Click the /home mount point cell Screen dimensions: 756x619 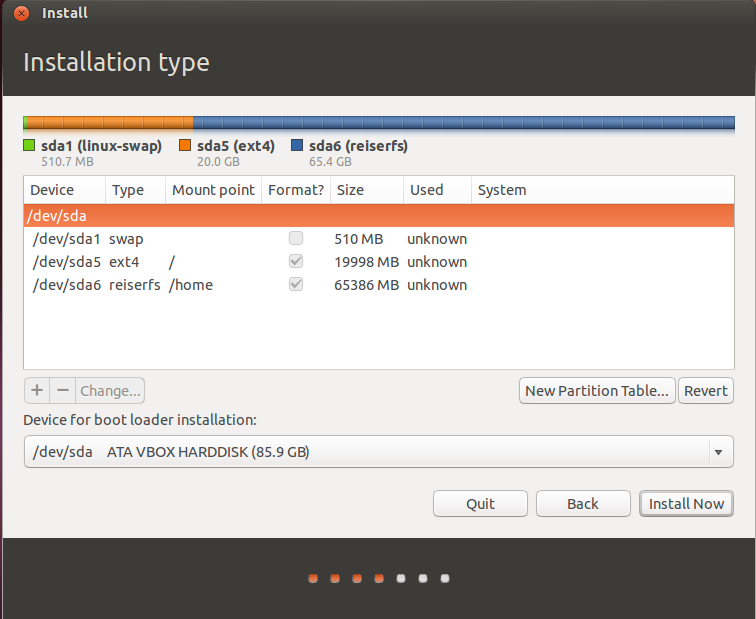coord(190,285)
